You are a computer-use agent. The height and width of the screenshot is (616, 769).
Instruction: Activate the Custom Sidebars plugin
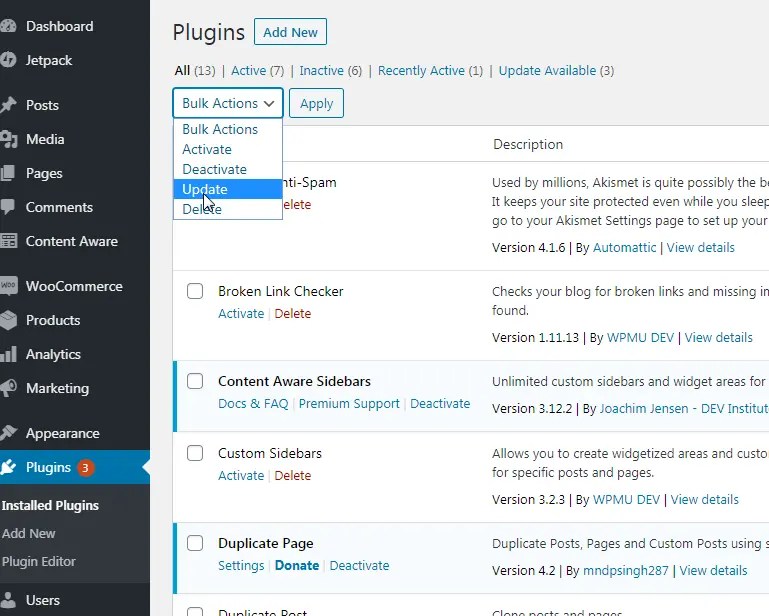[241, 475]
